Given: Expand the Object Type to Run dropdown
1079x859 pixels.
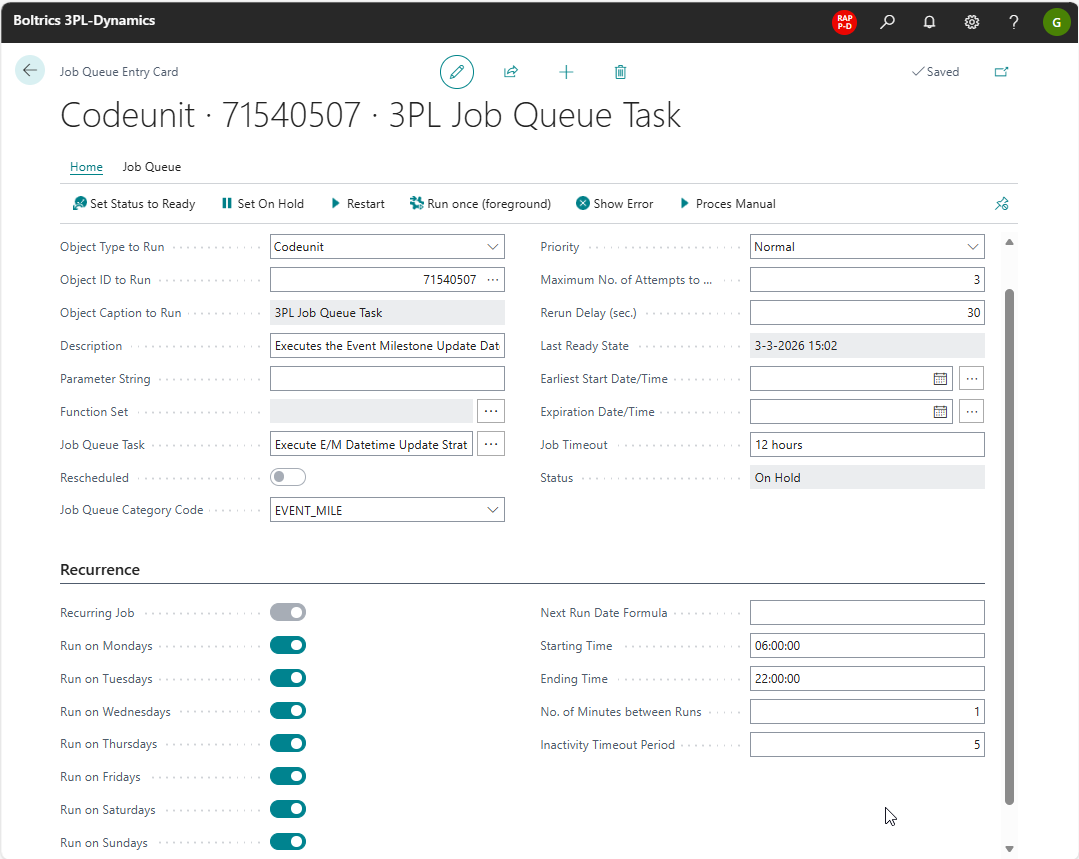Looking at the screenshot, I should tap(492, 247).
